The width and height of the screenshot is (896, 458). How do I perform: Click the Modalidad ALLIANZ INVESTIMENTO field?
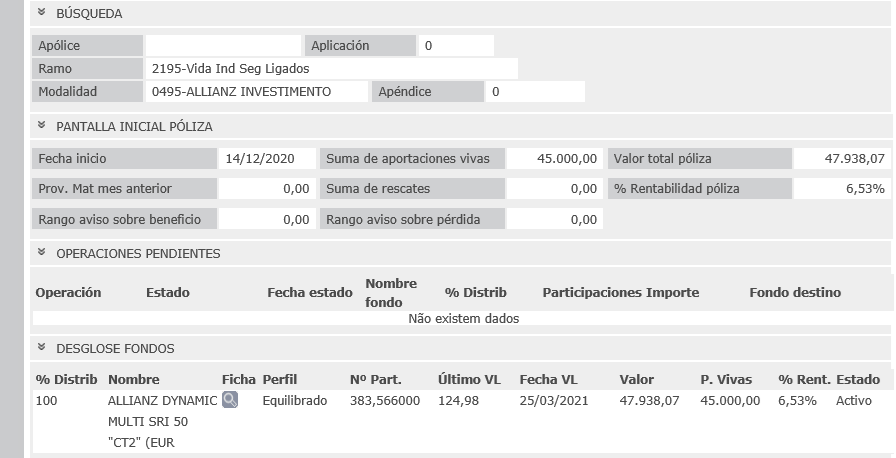point(256,92)
